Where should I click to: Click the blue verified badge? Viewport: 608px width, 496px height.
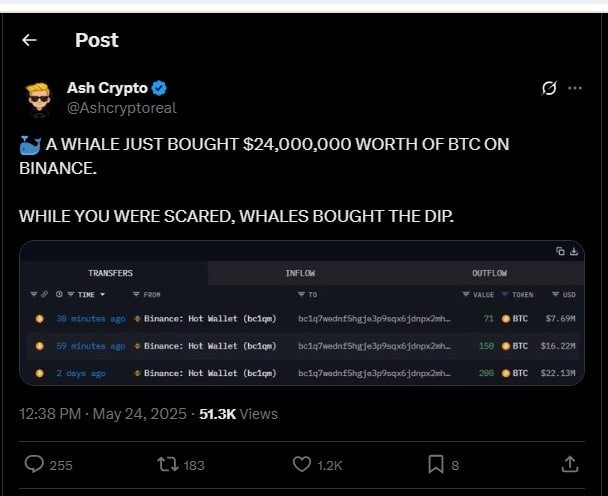[158, 88]
